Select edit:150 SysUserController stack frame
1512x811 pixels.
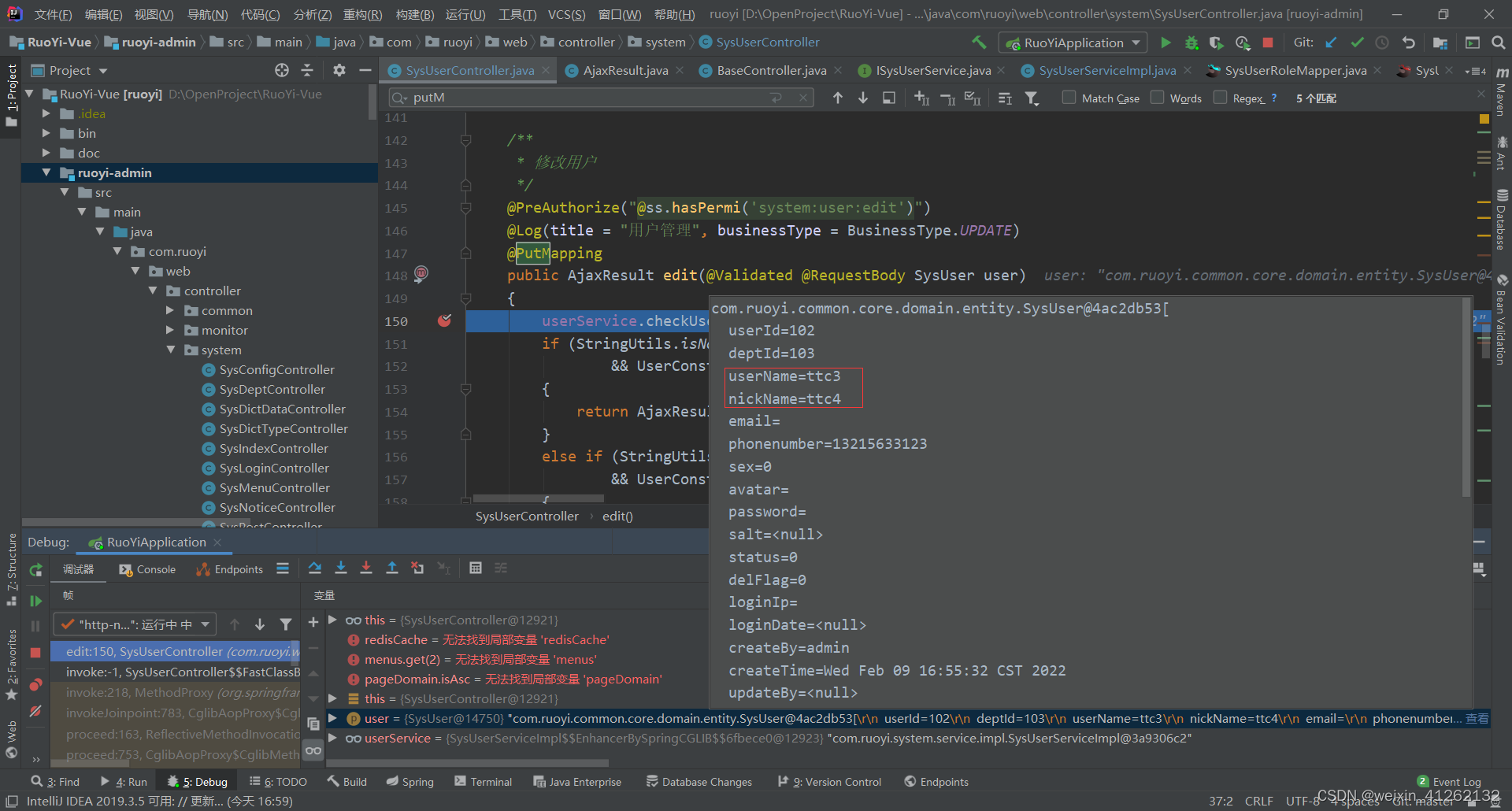tap(176, 651)
